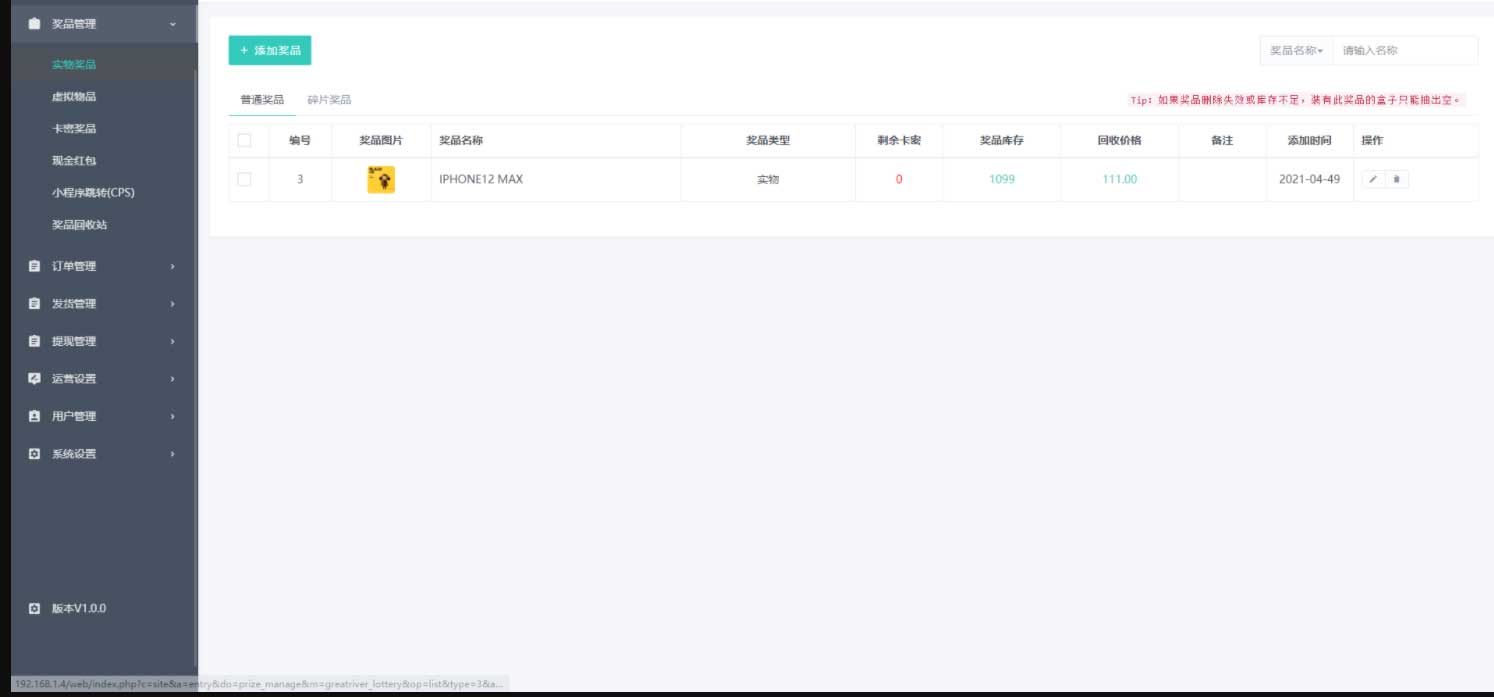Collapse the 奖品管理 menu chevron

point(173,23)
